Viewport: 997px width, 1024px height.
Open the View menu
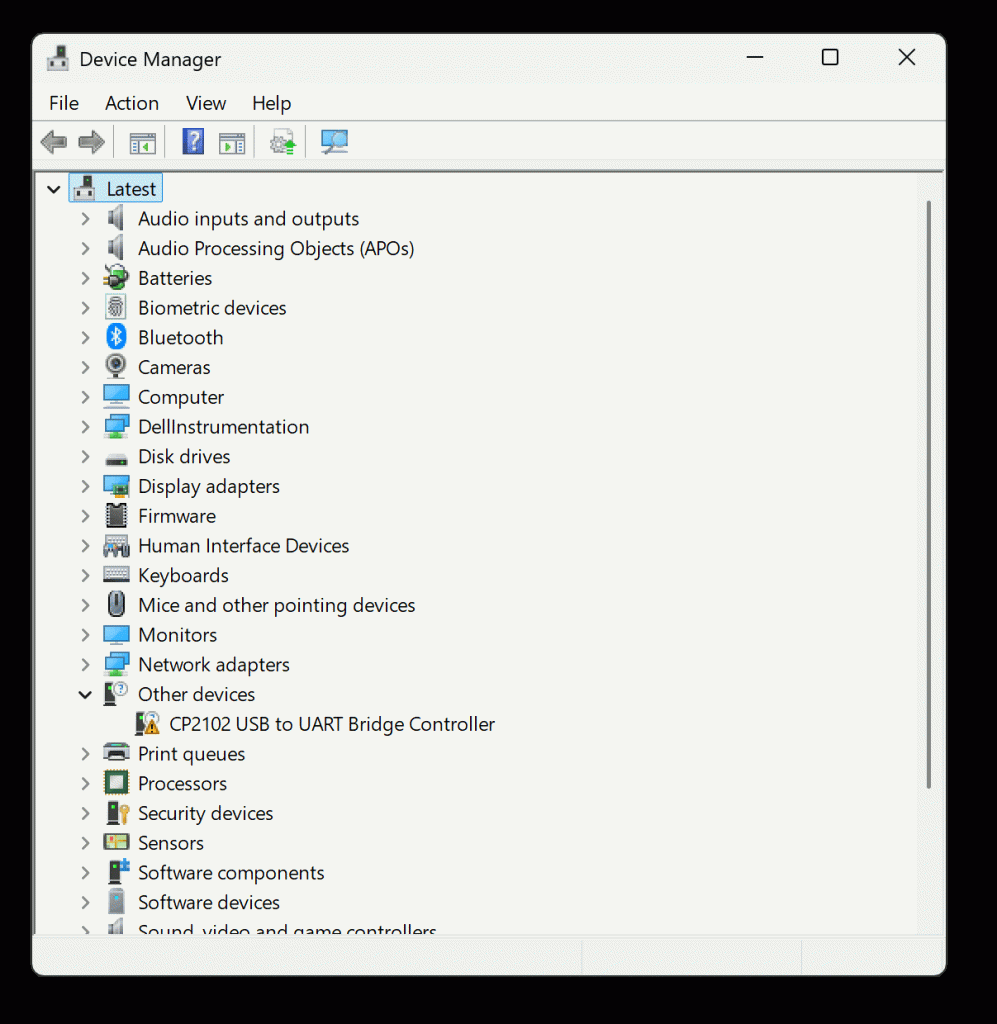[206, 103]
